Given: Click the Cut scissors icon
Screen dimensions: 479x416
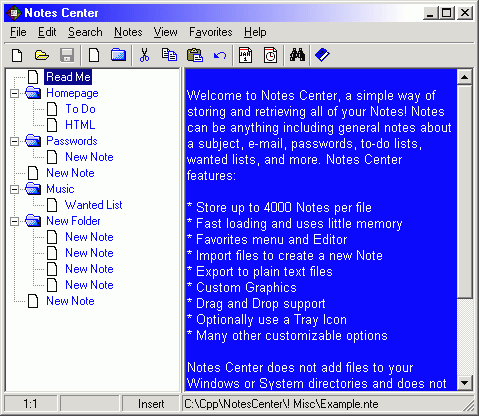Looking at the screenshot, I should tap(144, 55).
